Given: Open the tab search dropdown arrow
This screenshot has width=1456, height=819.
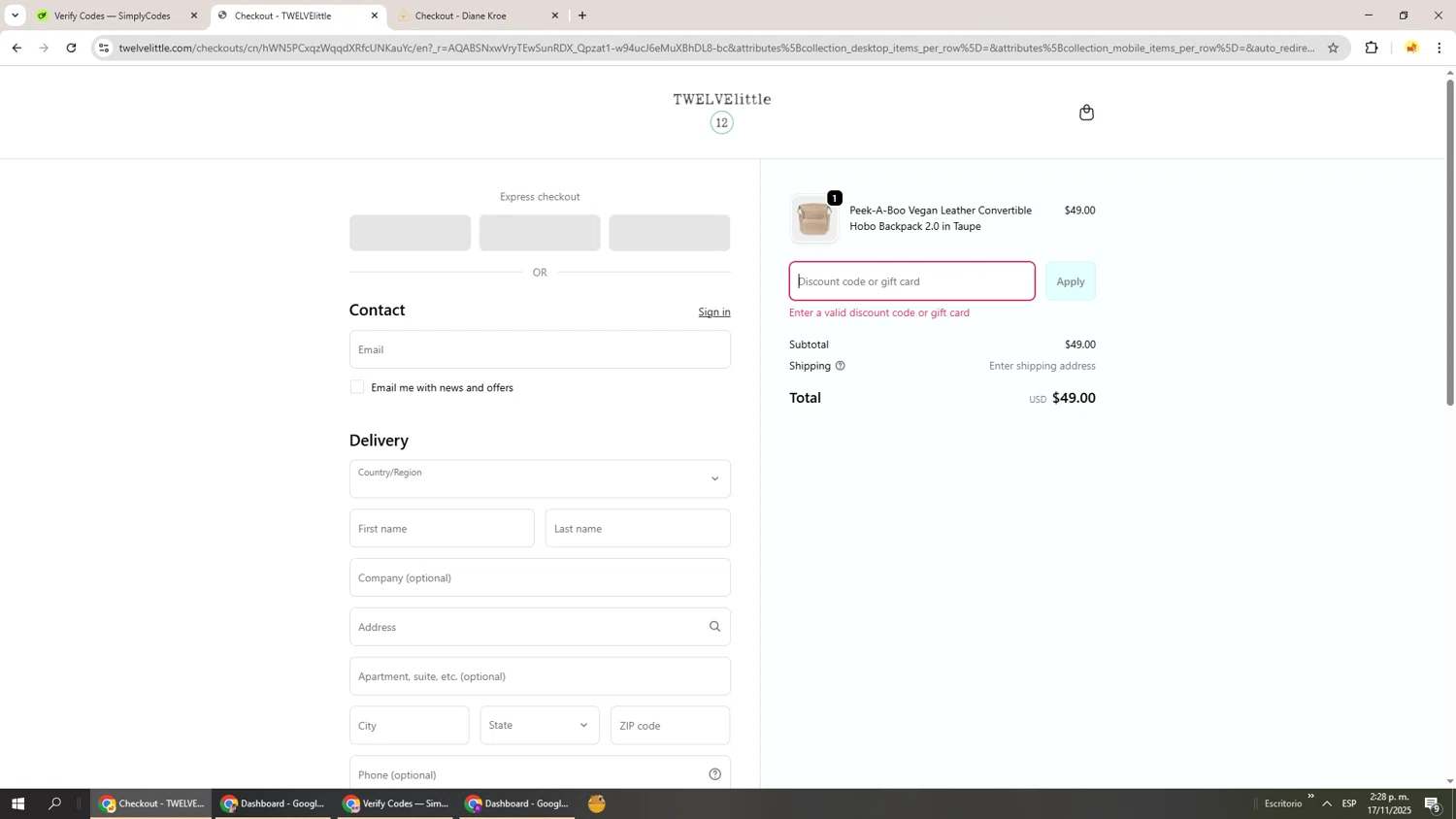Looking at the screenshot, I should 15,16.
